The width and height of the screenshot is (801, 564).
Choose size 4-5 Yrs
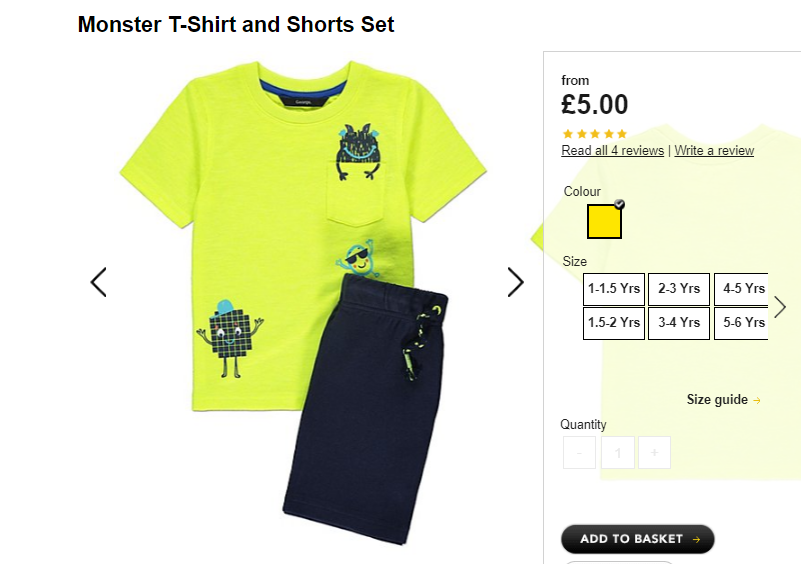pyautogui.click(x=741, y=289)
